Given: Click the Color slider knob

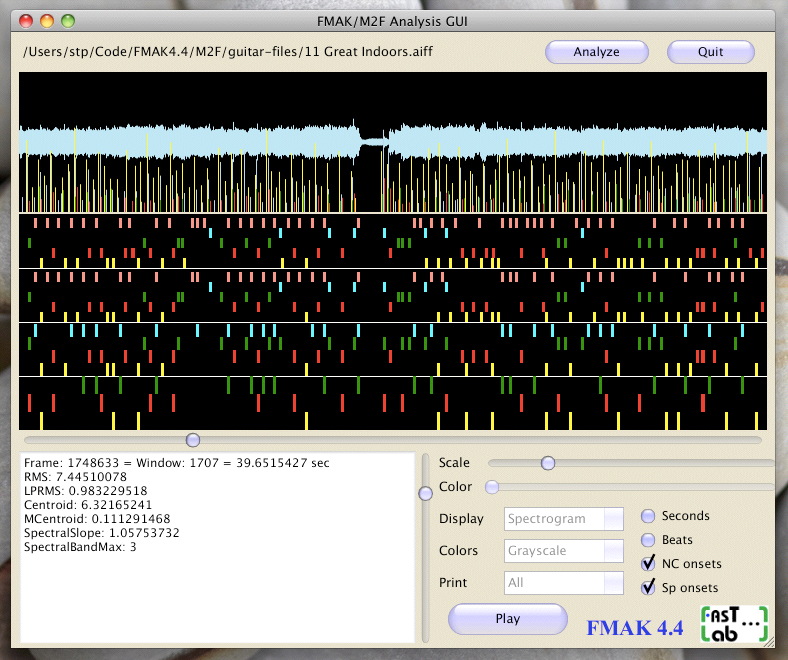Looking at the screenshot, I should pos(492,487).
